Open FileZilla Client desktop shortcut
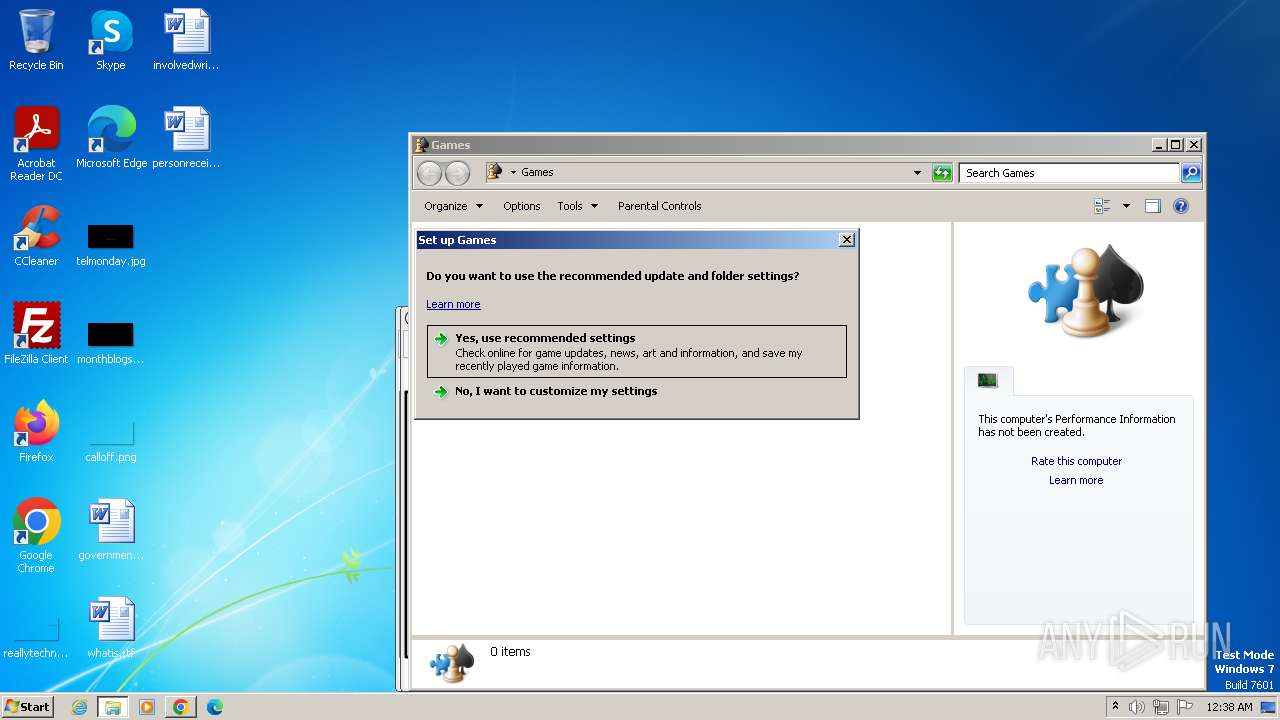The width and height of the screenshot is (1280, 720). 36,334
